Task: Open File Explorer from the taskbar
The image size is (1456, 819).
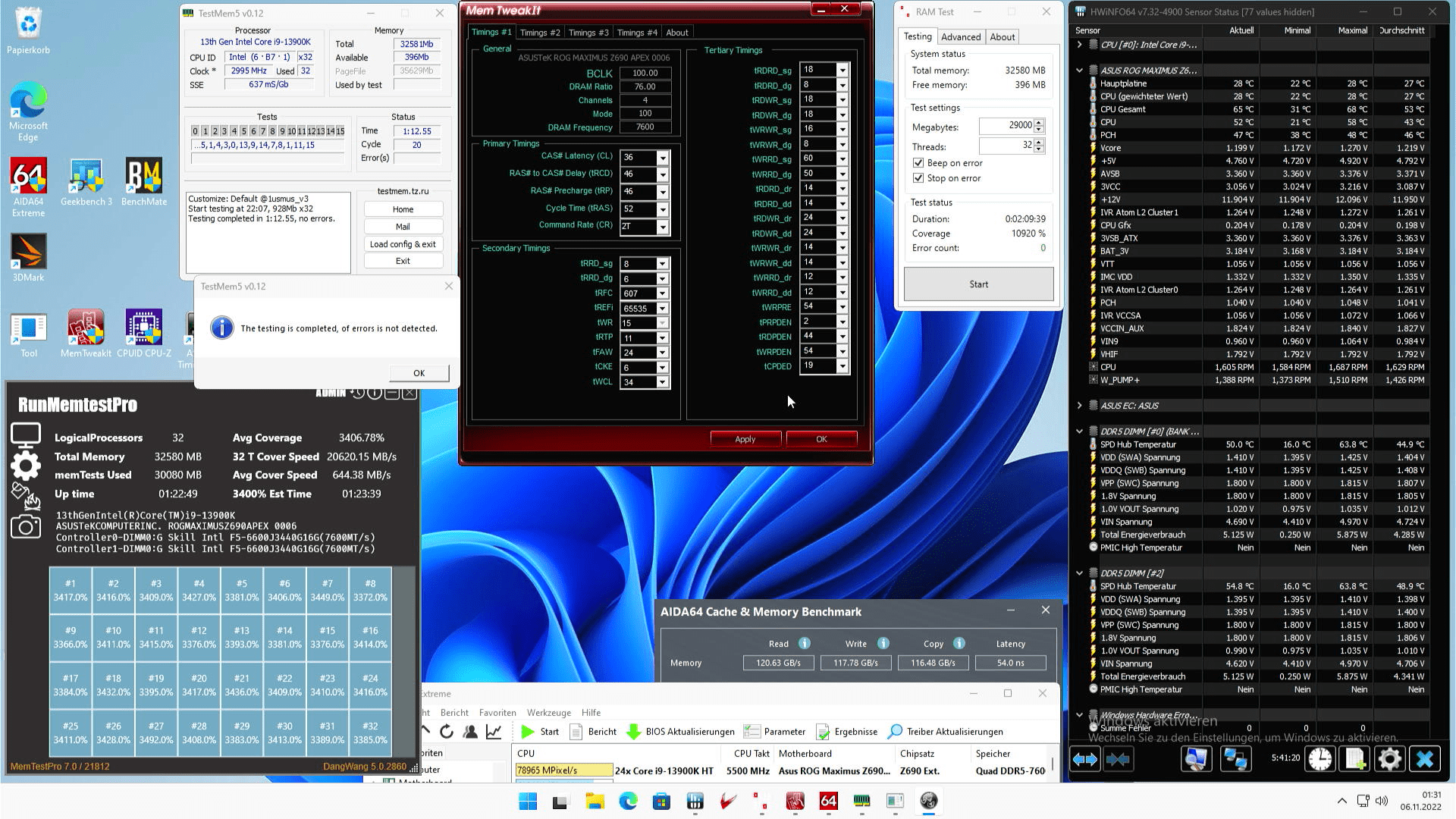Action: (595, 801)
